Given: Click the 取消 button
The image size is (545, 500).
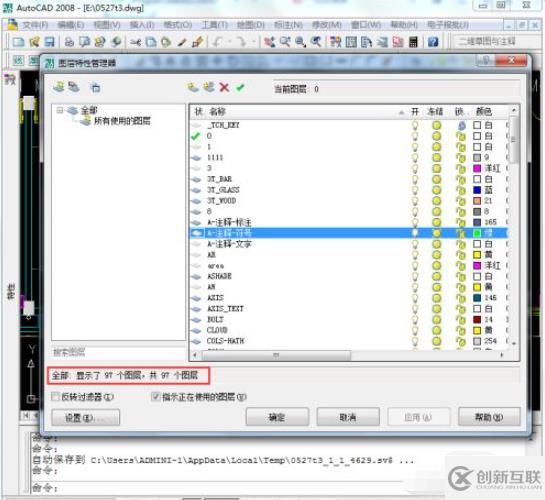Looking at the screenshot, I should pyautogui.click(x=348, y=417).
